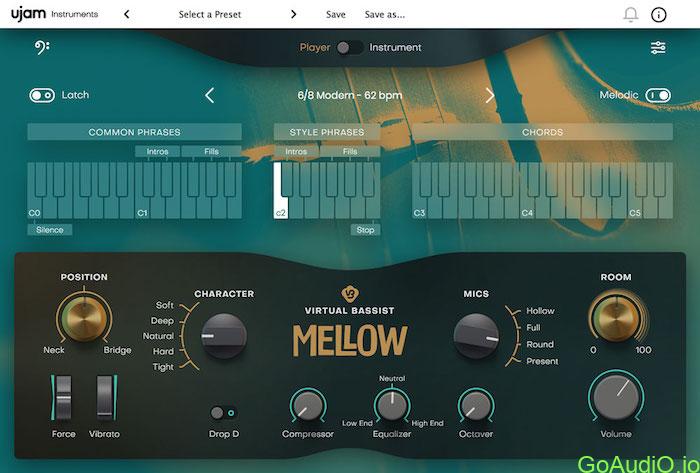The image size is (700, 473).
Task: Select Instrument mode label
Action: click(395, 47)
